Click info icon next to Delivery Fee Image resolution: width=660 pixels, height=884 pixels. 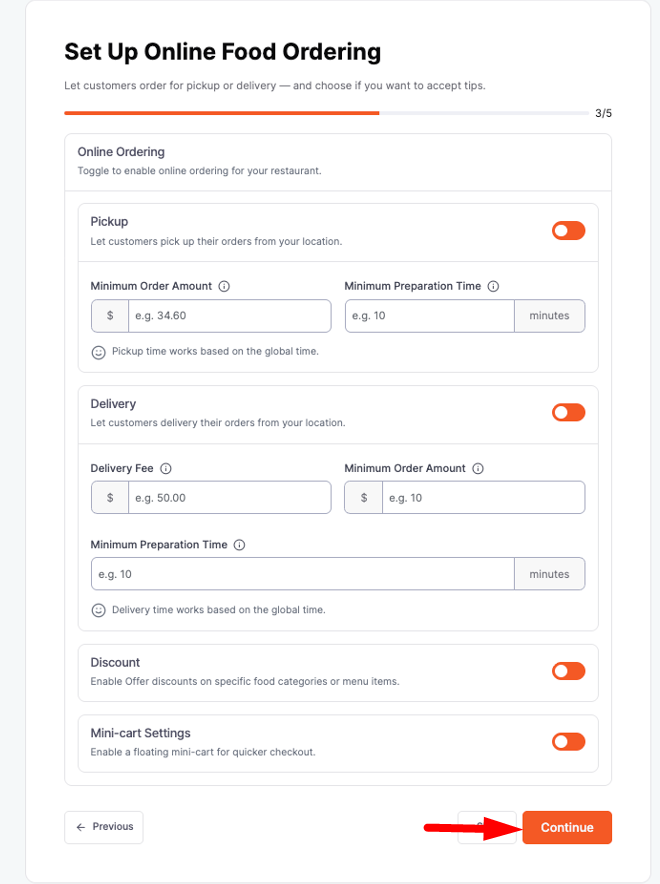(166, 468)
